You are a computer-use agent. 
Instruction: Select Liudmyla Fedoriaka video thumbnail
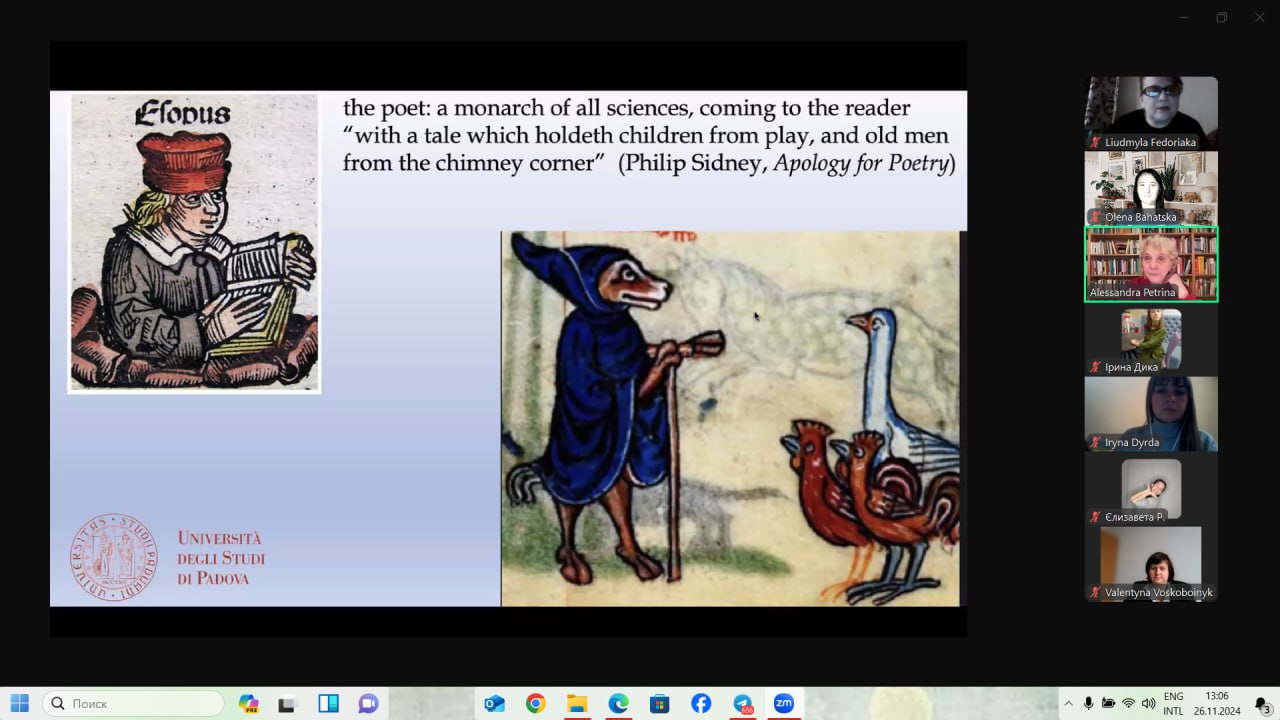(1151, 113)
